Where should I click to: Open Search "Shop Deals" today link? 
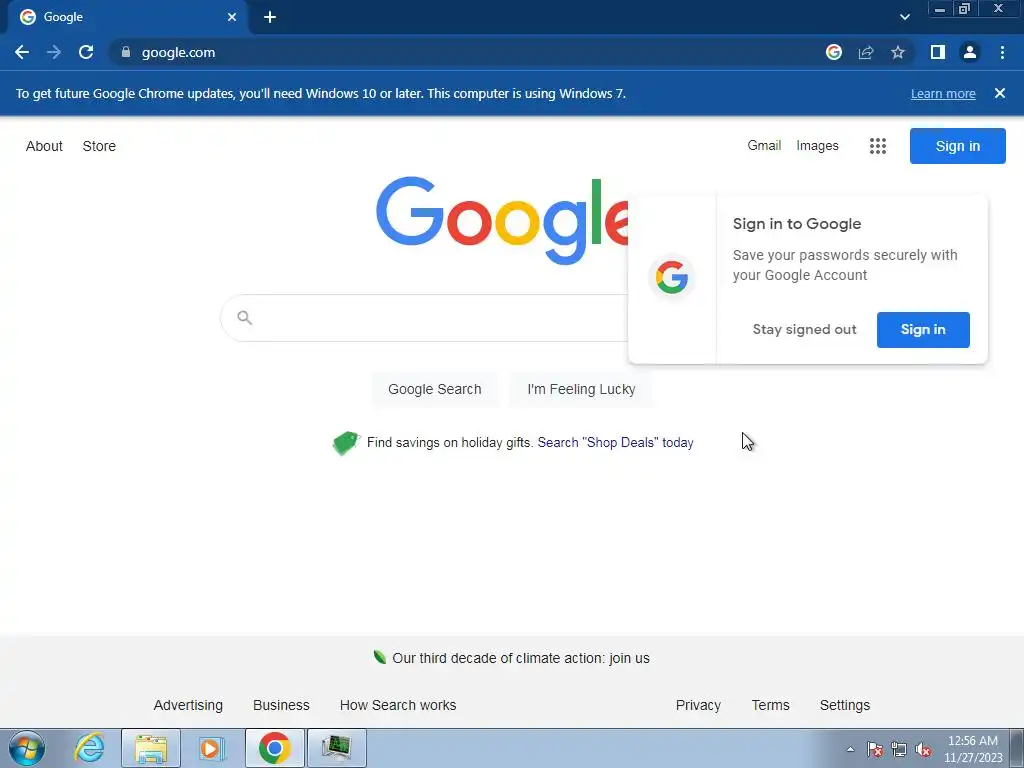click(615, 442)
